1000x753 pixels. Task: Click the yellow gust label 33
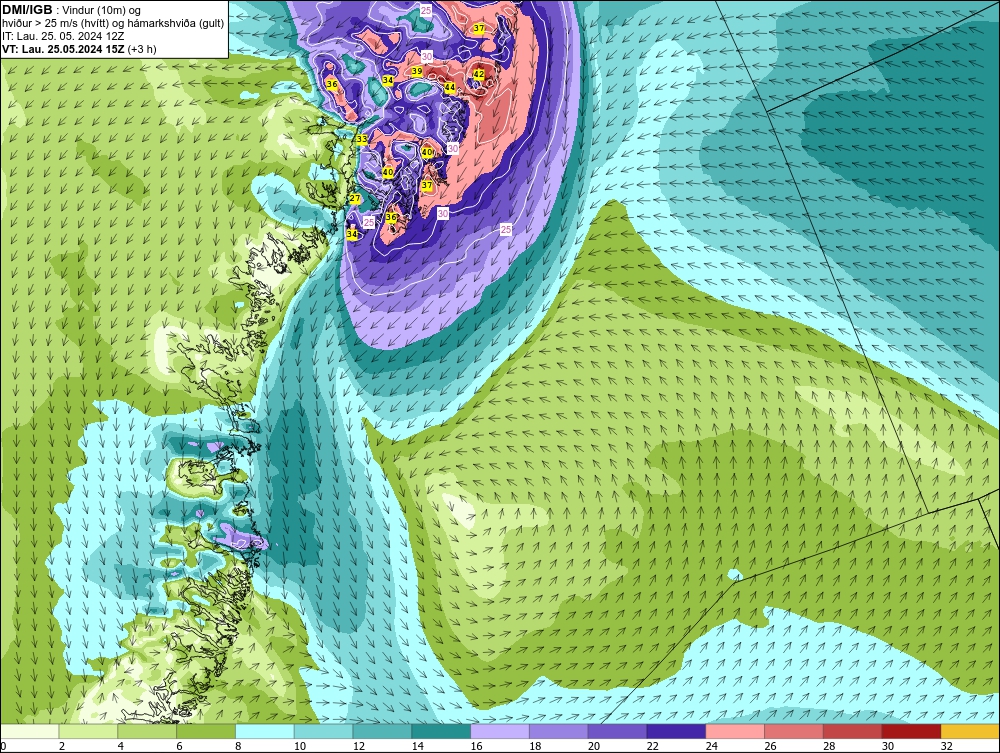(x=362, y=139)
